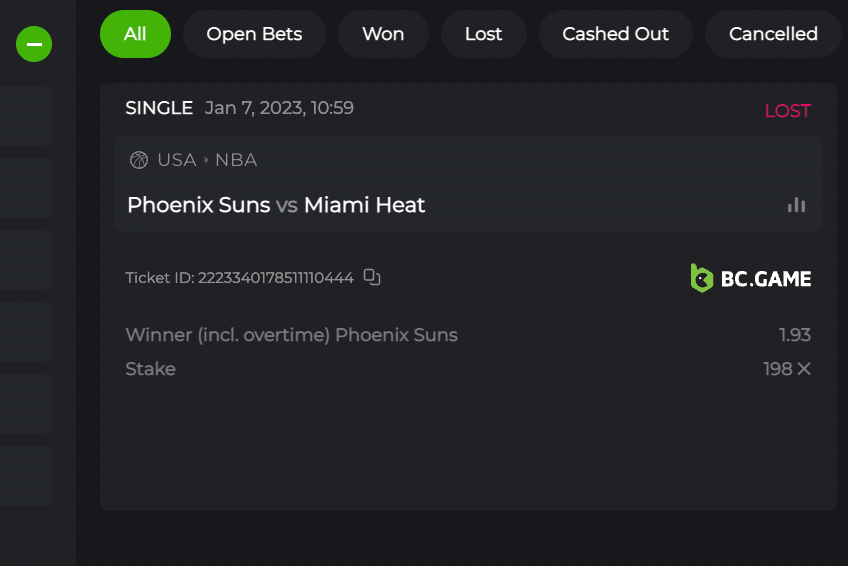Open the NBA league link
This screenshot has height=566, width=848.
tap(236, 160)
